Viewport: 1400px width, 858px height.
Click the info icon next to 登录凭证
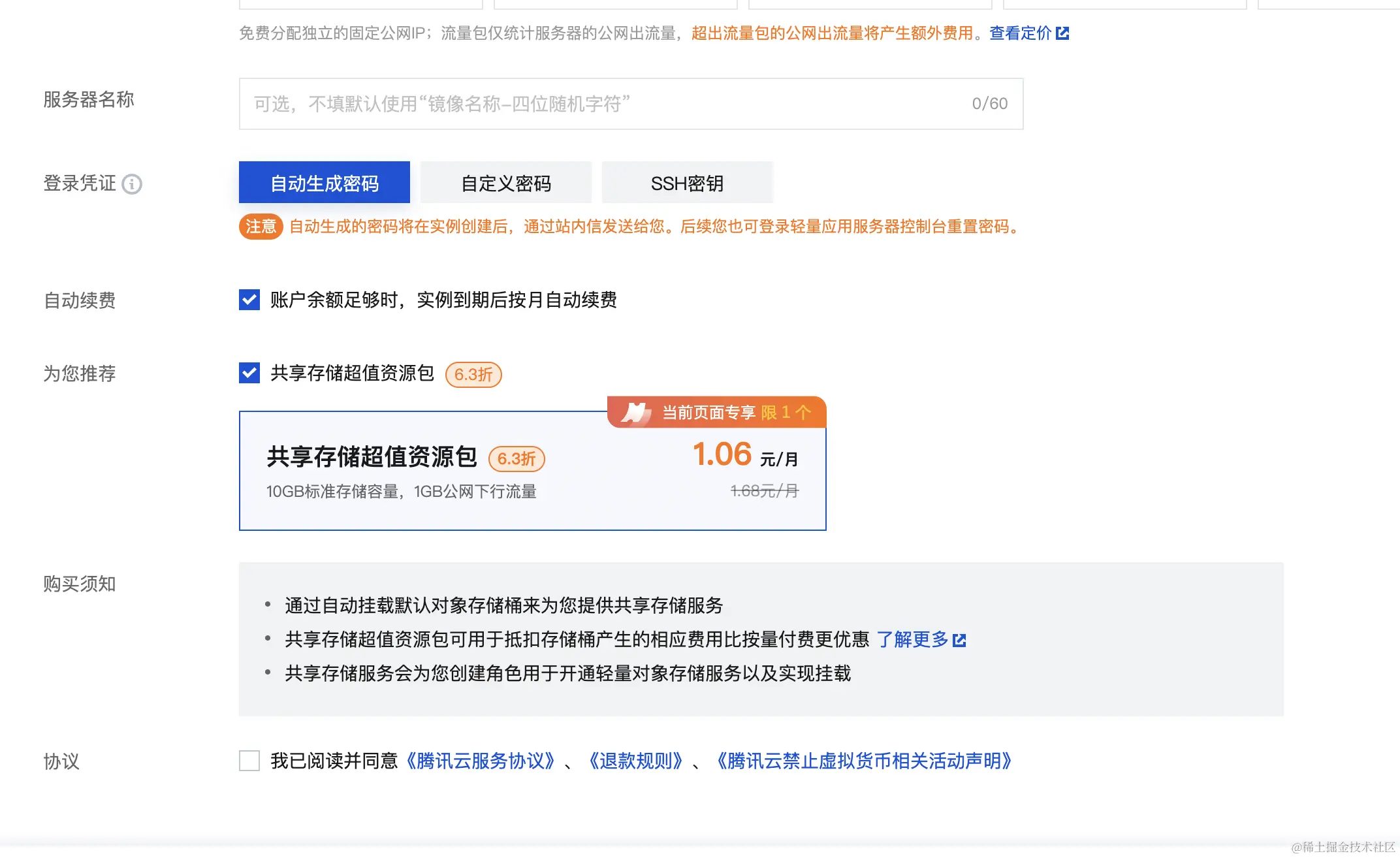pos(132,184)
